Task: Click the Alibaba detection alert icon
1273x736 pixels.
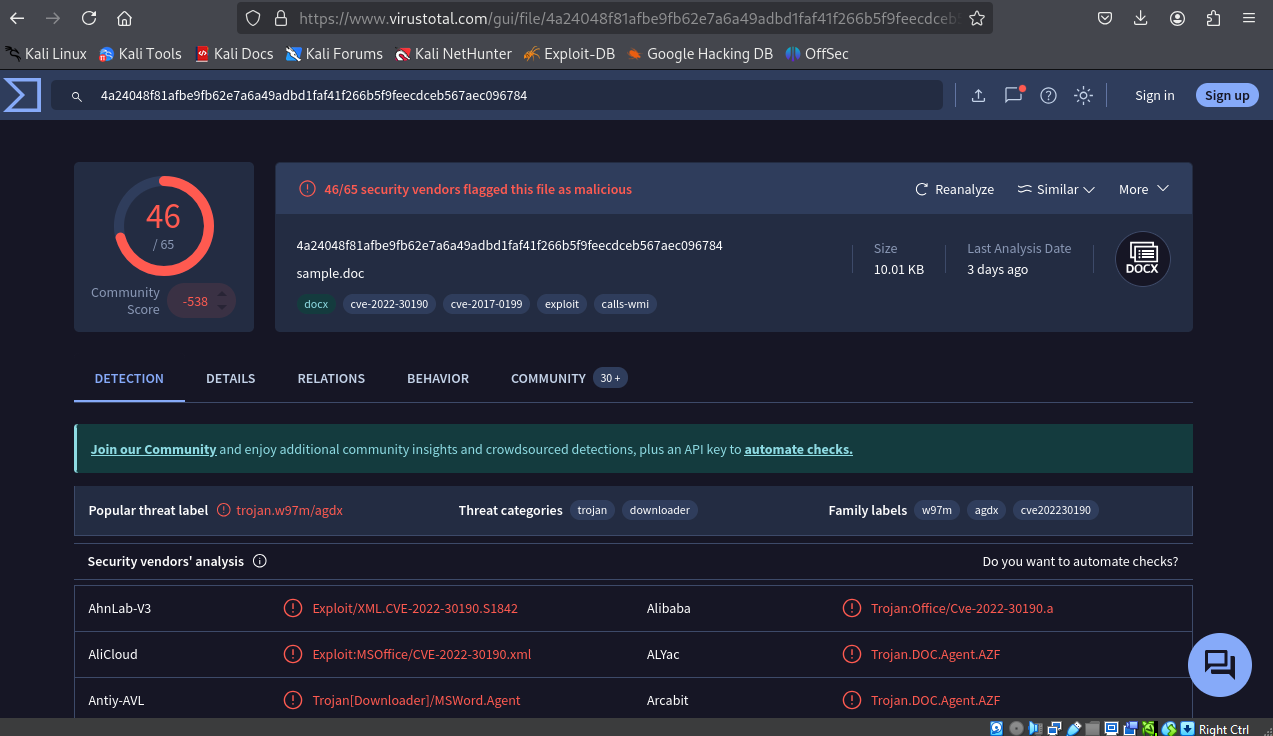Action: click(x=852, y=608)
